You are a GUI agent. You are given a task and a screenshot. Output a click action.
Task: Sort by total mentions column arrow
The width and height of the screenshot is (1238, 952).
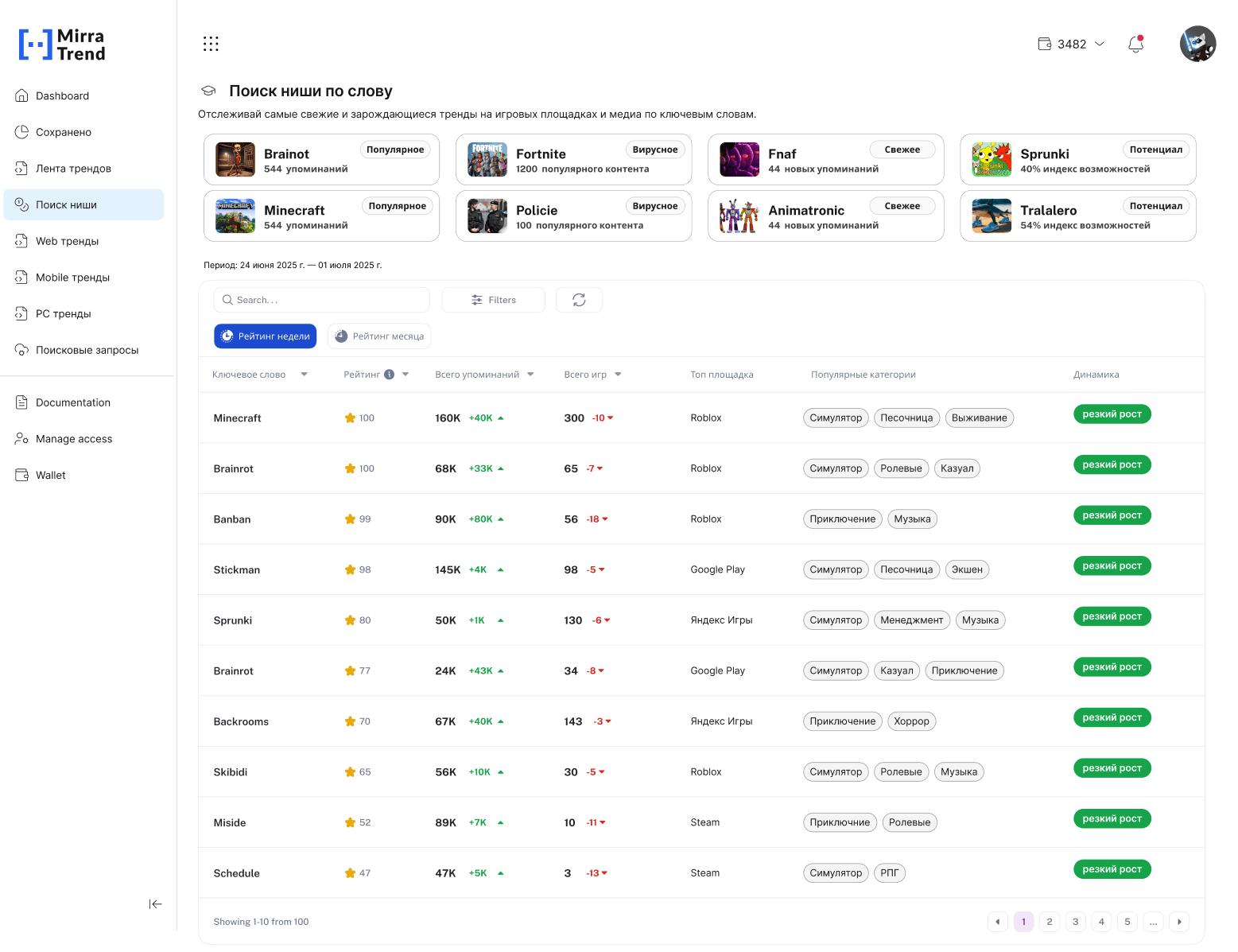[530, 375]
